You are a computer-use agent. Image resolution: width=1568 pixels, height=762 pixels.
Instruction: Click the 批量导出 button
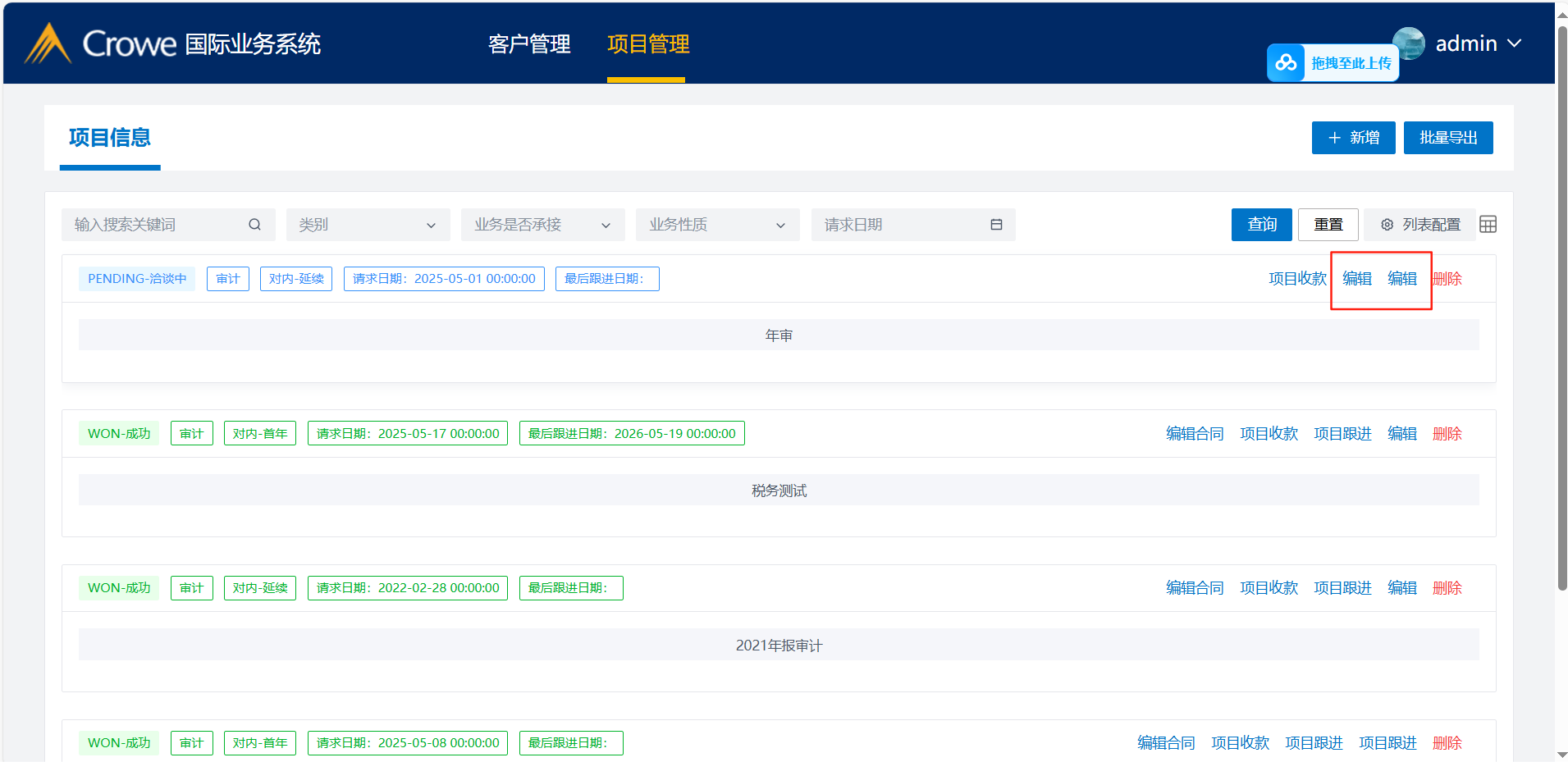click(x=1447, y=138)
